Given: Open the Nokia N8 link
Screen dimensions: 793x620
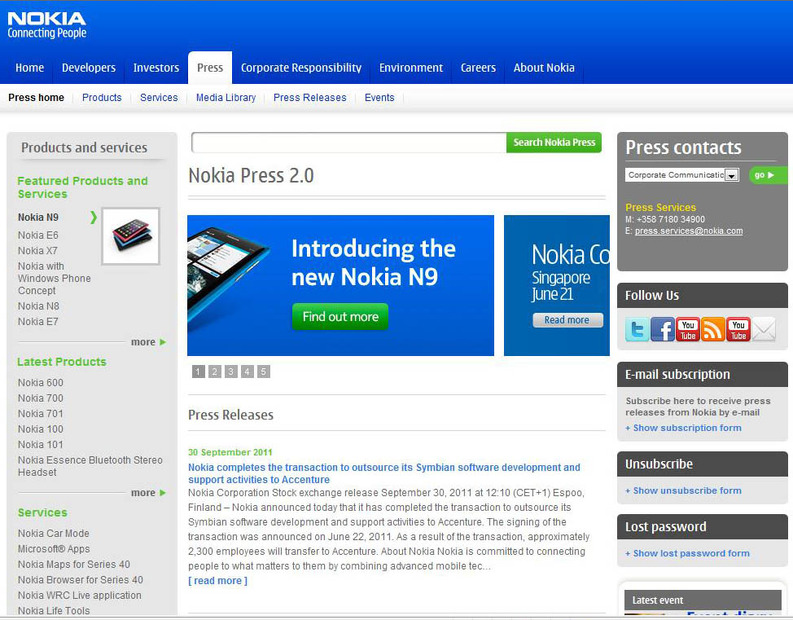Looking at the screenshot, I should 38,306.
